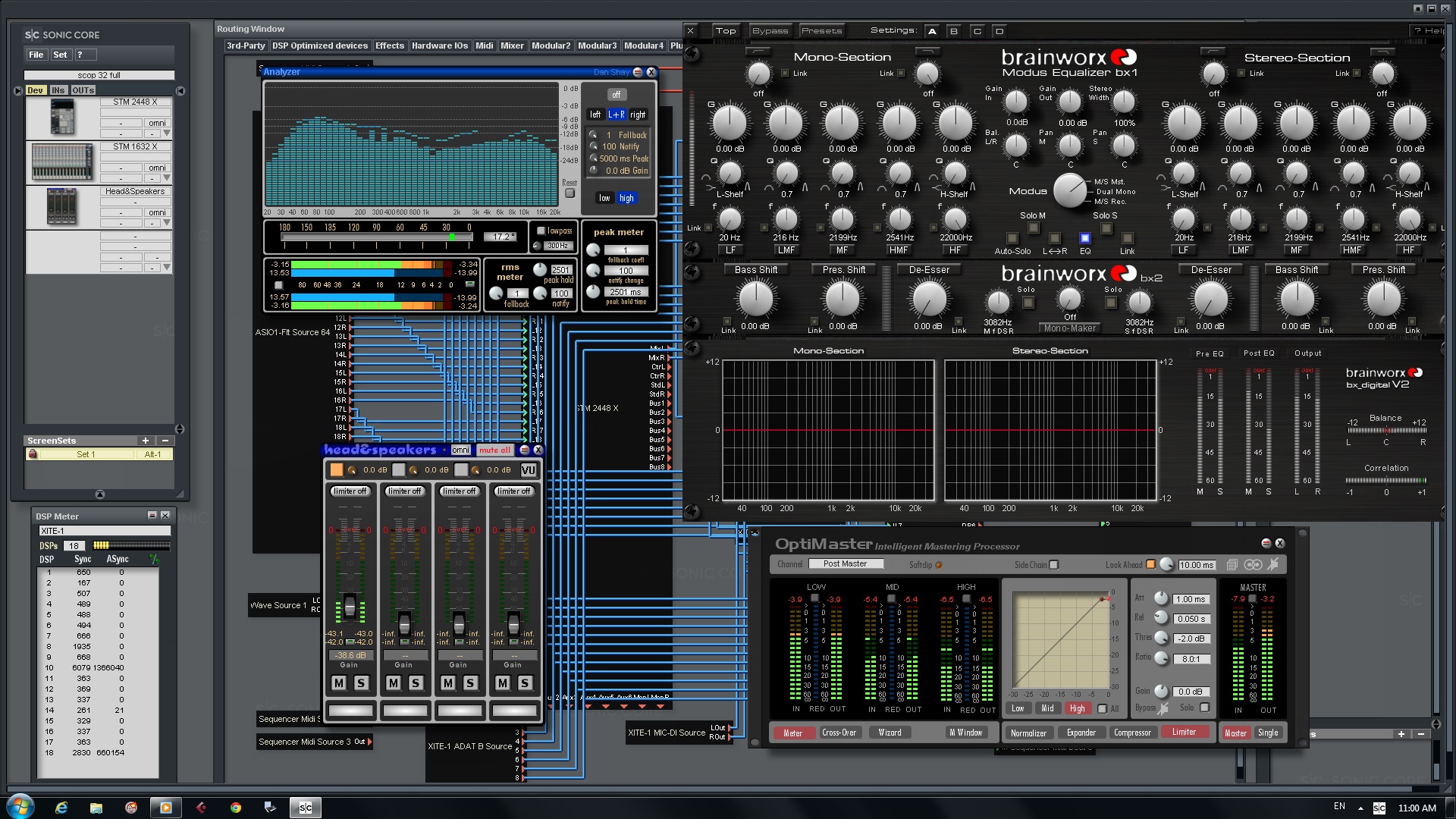Select left channel mode in Analyzer

[595, 115]
